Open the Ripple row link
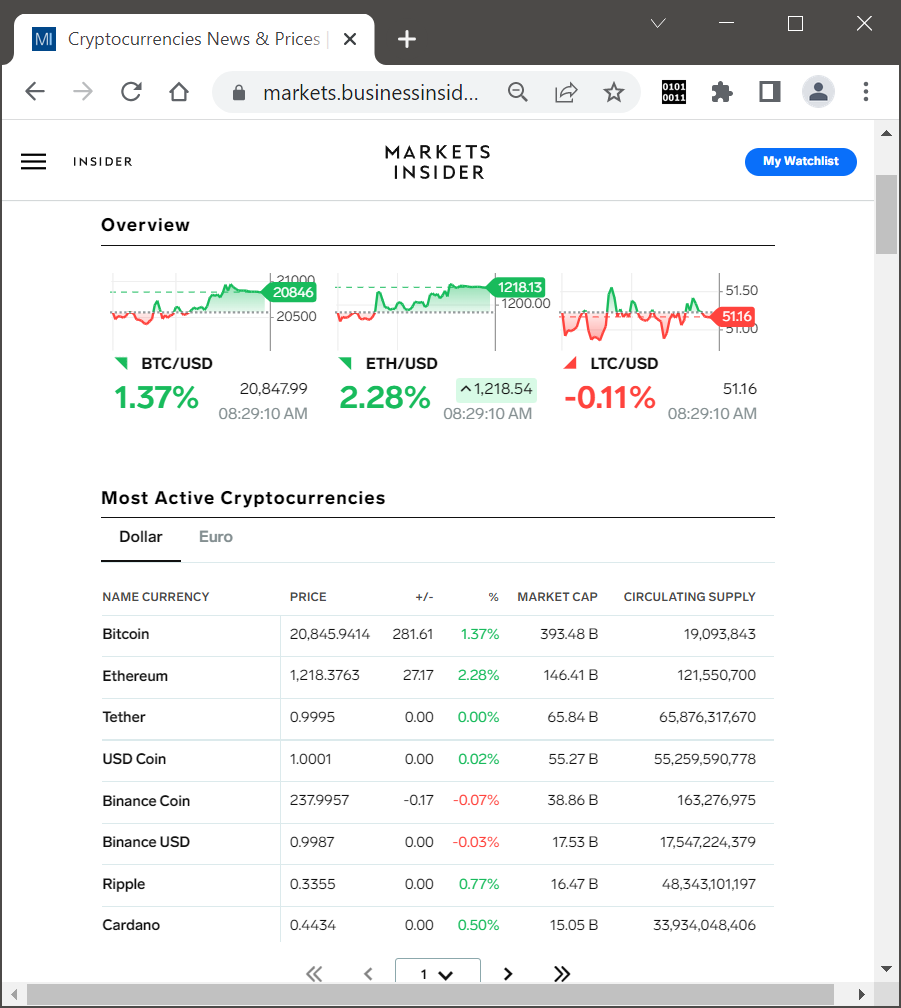 coord(123,885)
